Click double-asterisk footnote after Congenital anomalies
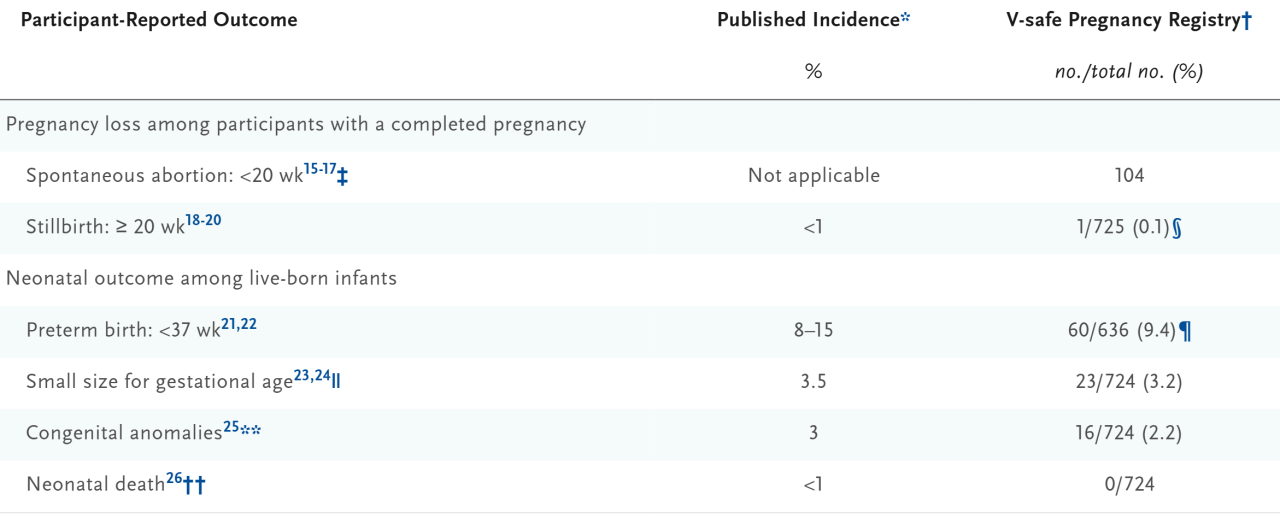1280x518 pixels. click(x=249, y=430)
